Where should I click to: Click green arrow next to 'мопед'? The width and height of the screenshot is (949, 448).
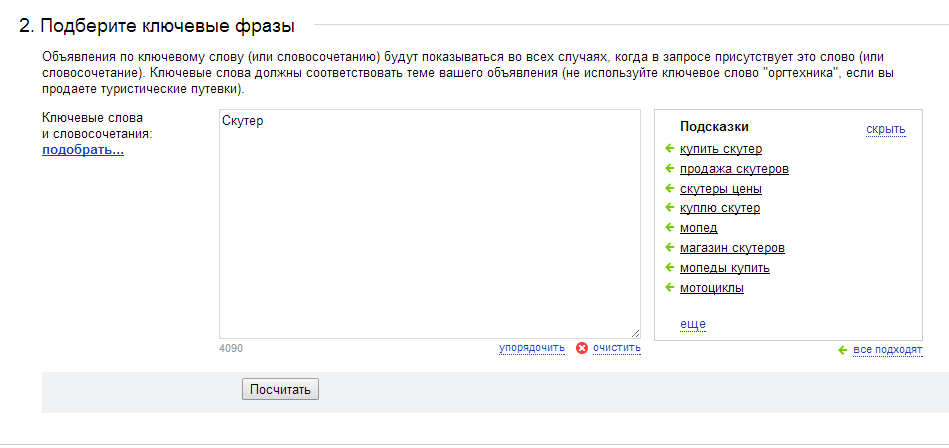pos(669,228)
